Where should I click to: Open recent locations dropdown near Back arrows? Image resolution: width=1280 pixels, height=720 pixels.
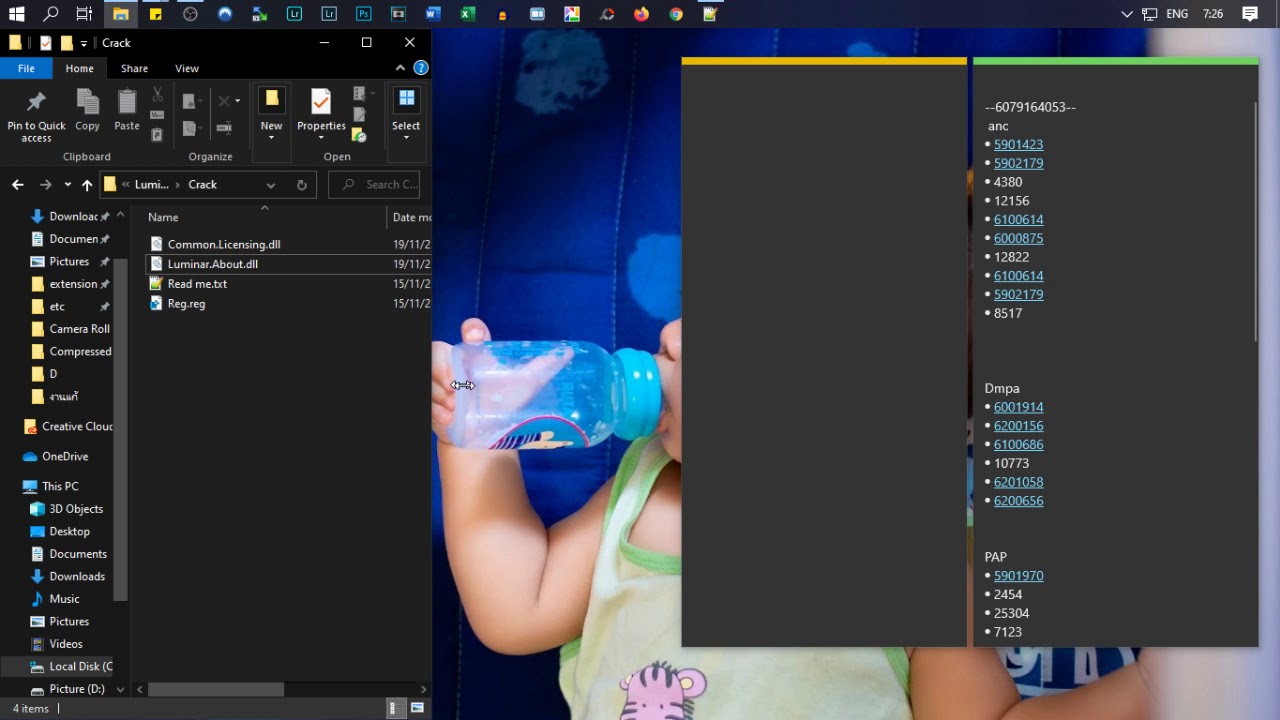click(67, 184)
